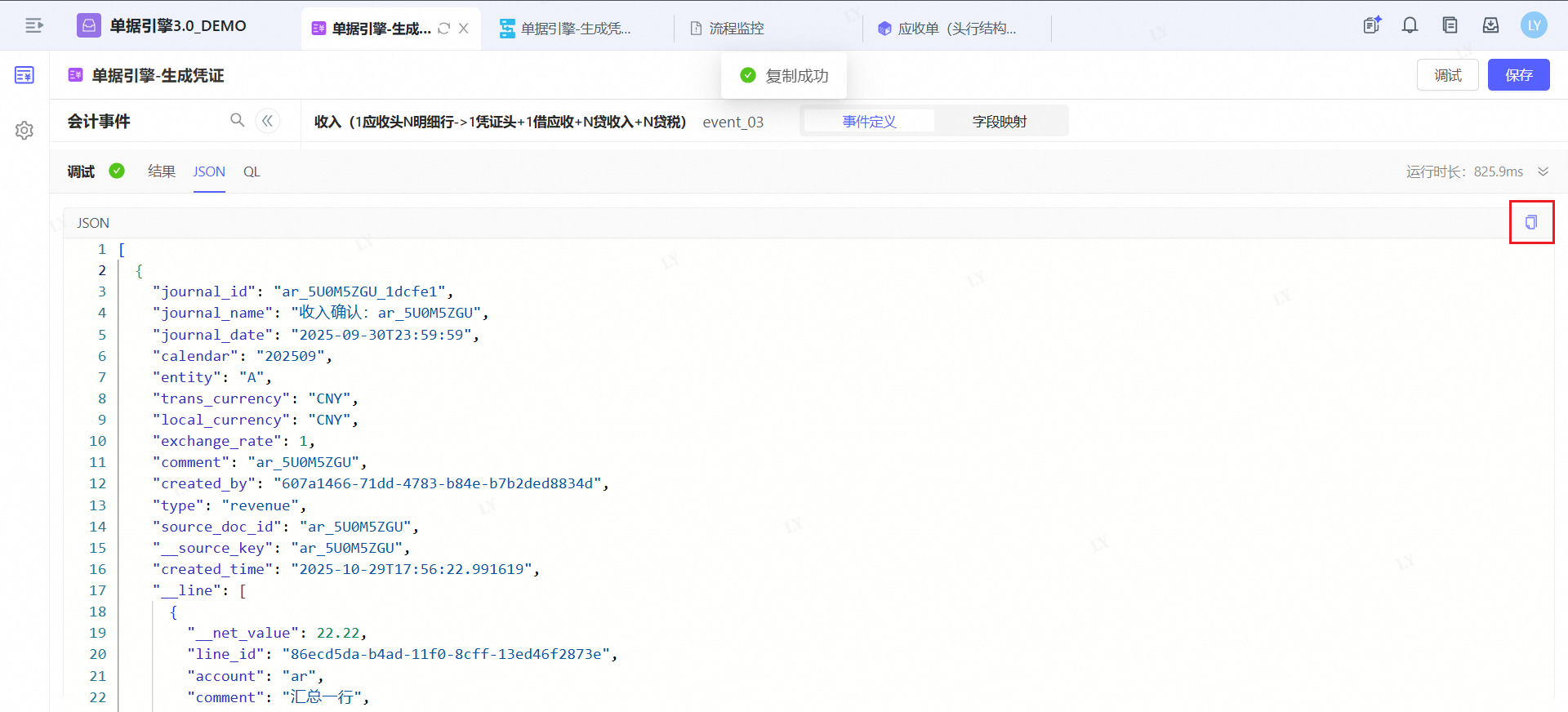Open the settings gear in sidebar
Screen dimensions: 1568x712
pyautogui.click(x=24, y=130)
